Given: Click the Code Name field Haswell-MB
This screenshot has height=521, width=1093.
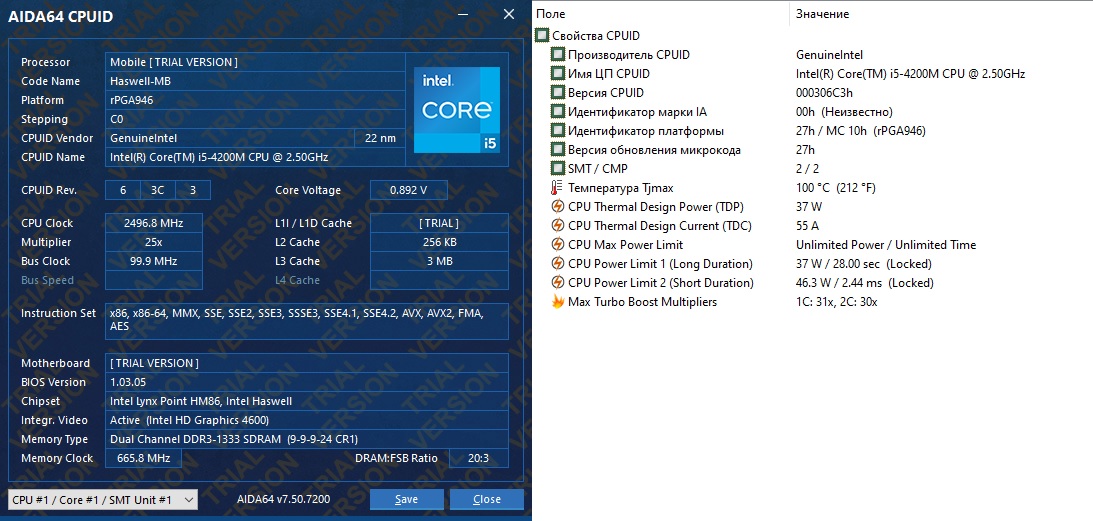Looking at the screenshot, I should [x=255, y=81].
